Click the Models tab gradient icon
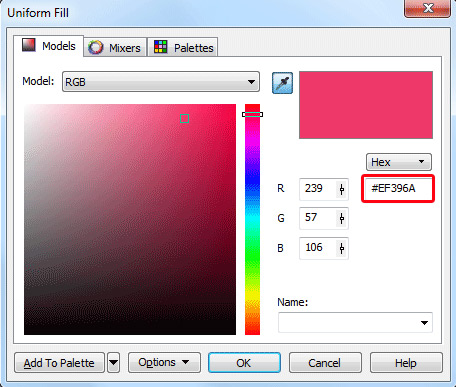This screenshot has height=387, width=456. pos(29,45)
